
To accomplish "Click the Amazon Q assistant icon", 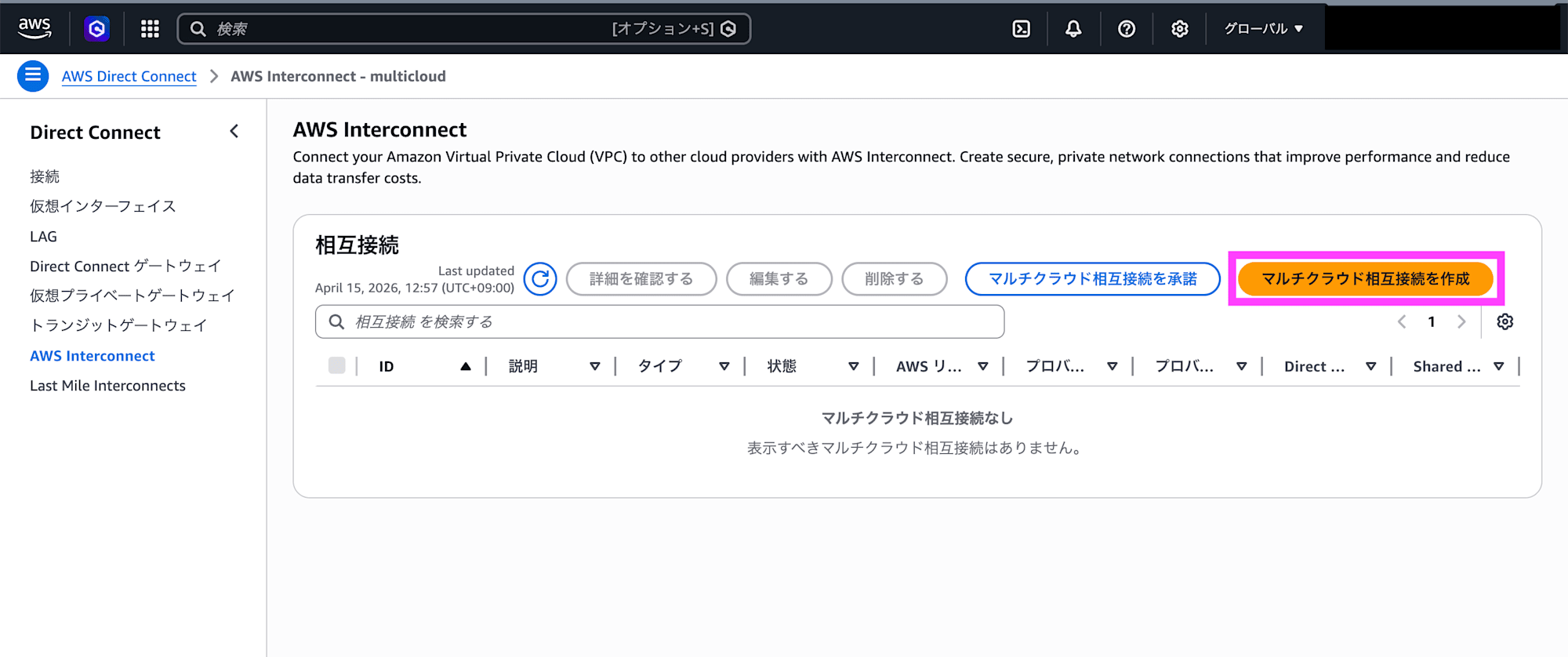I will click(x=96, y=29).
